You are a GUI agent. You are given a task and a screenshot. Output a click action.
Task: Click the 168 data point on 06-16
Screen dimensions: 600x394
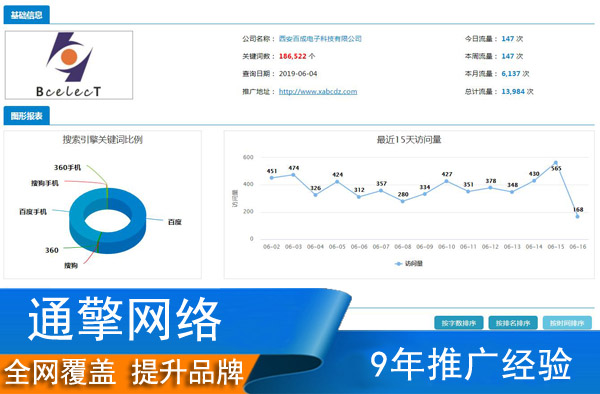coord(577,216)
